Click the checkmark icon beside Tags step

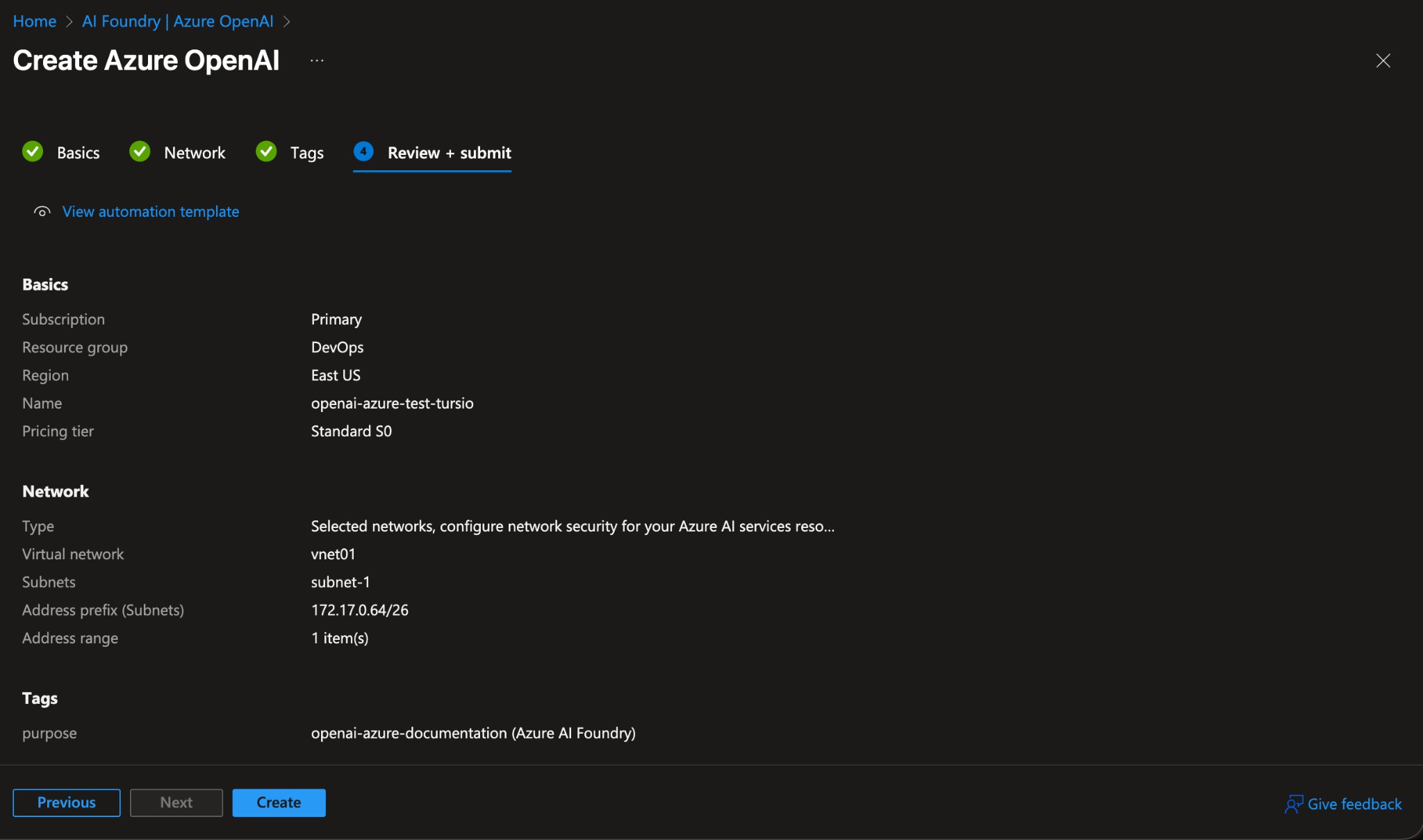266,152
